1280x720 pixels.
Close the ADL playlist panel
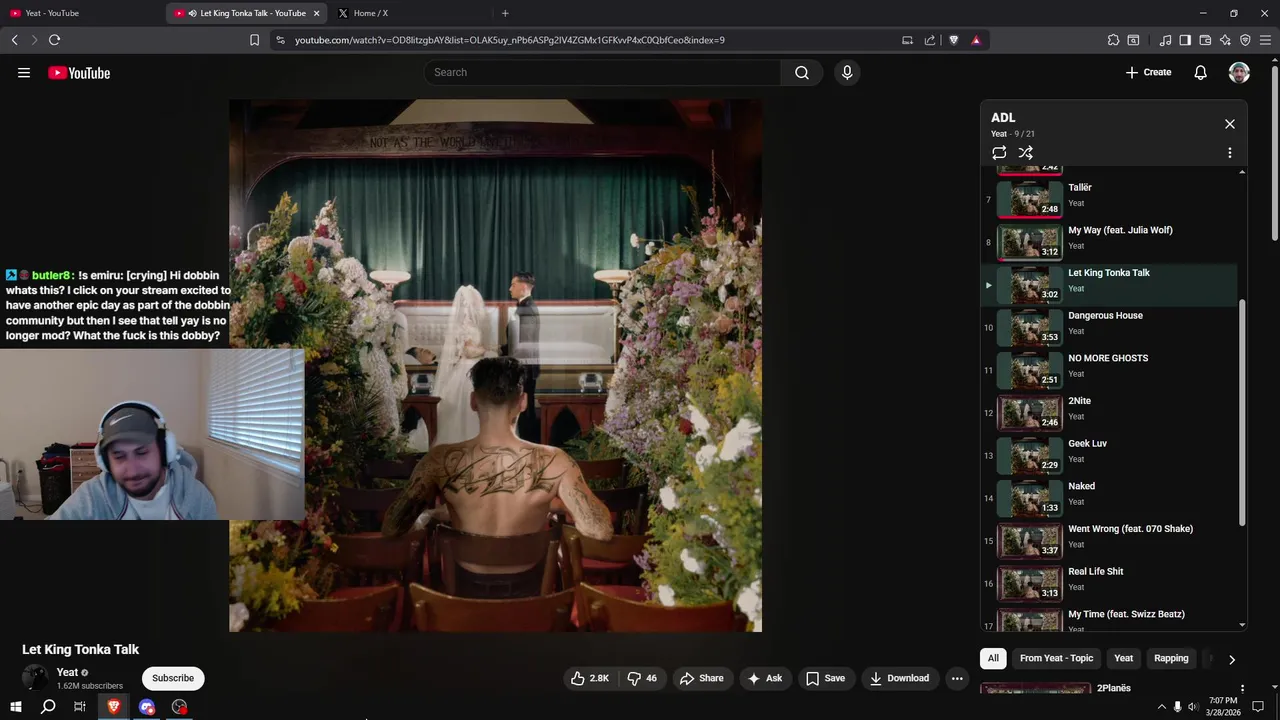[x=1230, y=124]
